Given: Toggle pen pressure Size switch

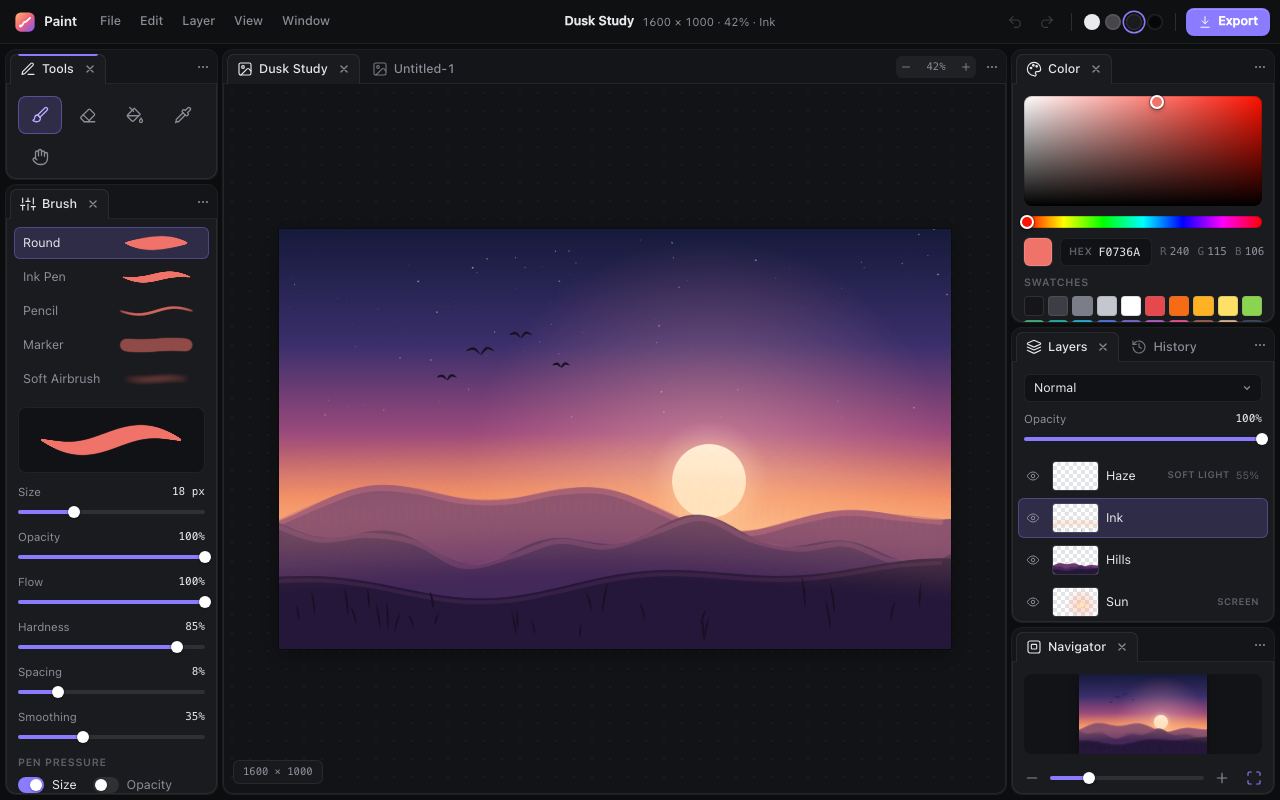Looking at the screenshot, I should tap(31, 785).
